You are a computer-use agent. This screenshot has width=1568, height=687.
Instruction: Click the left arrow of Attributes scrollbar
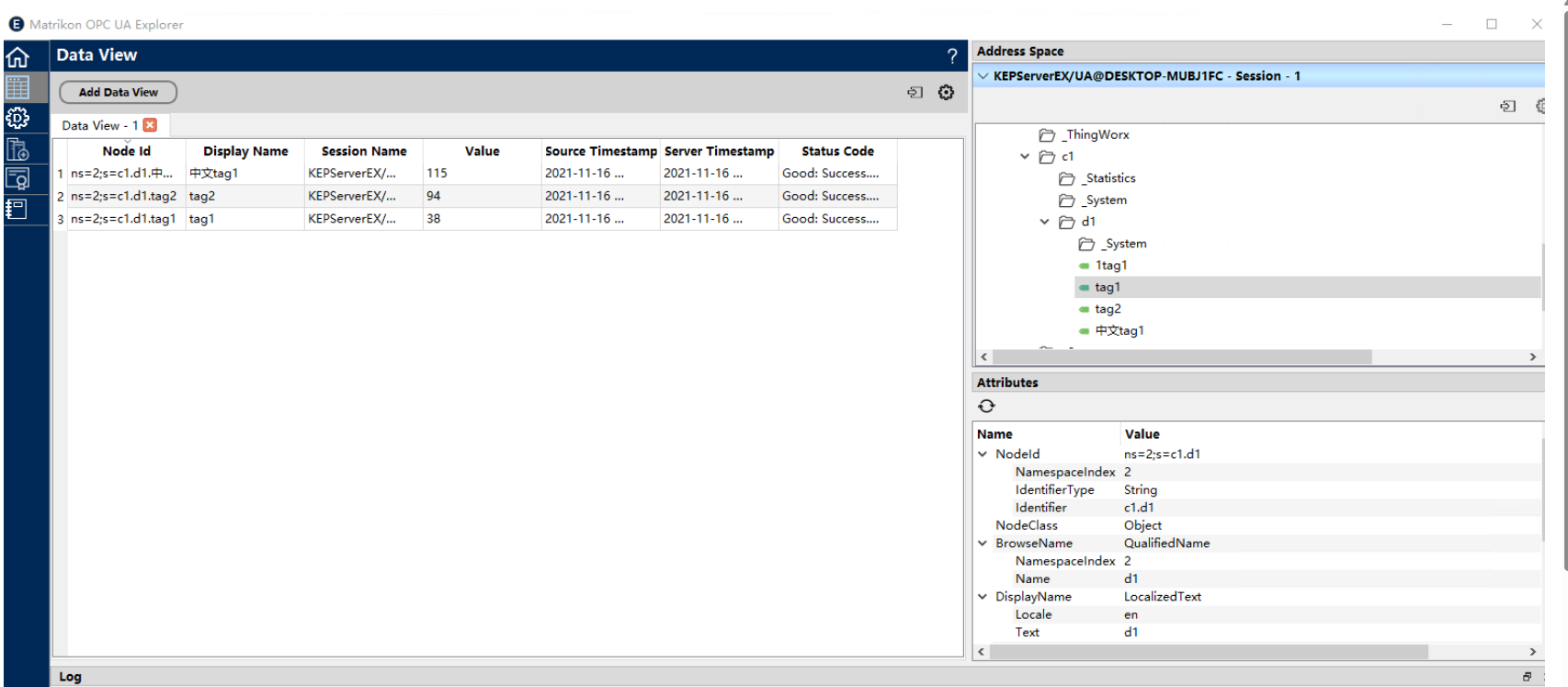point(982,651)
